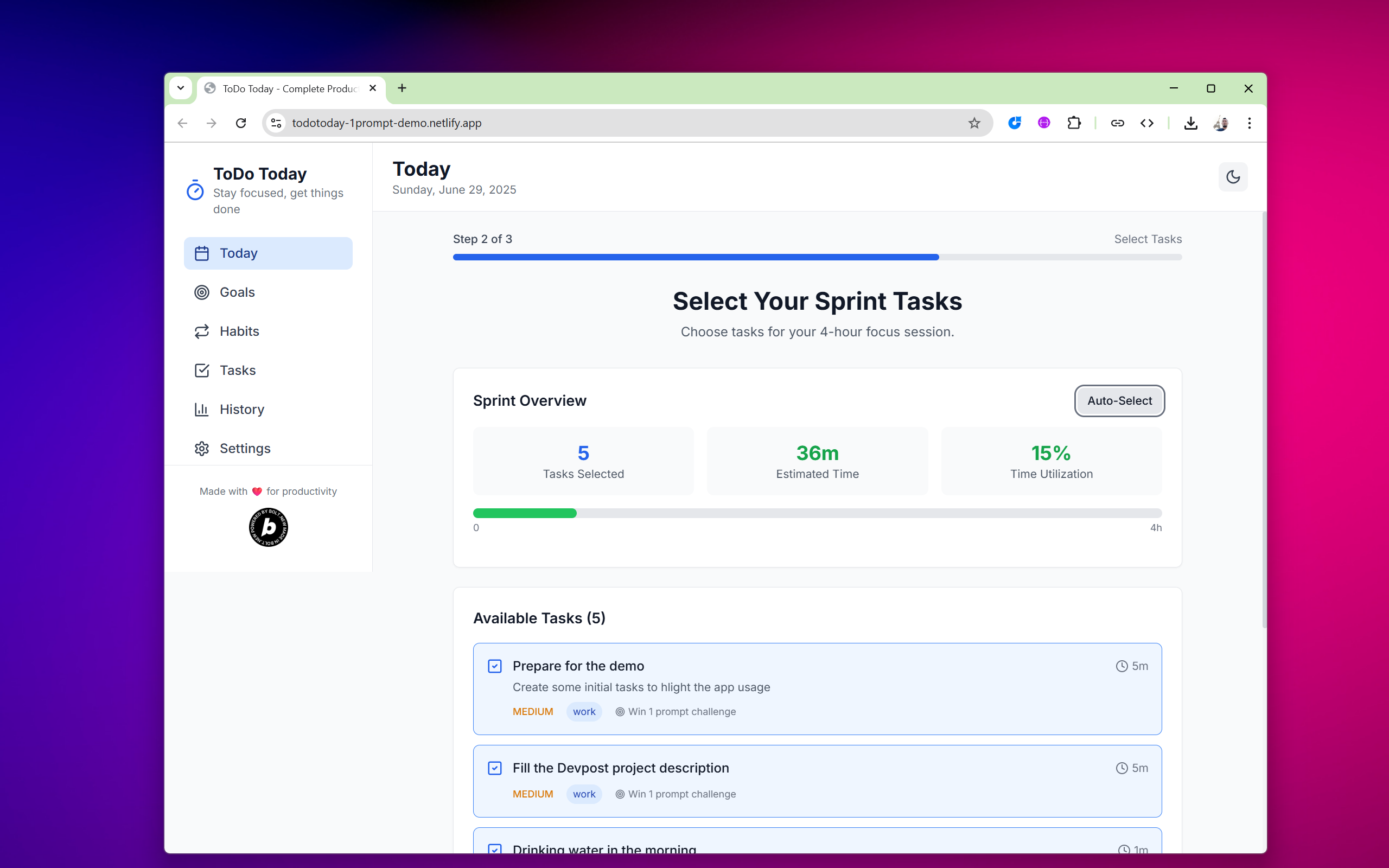
Task: Click the Bolt.new badge logo
Action: 268,527
